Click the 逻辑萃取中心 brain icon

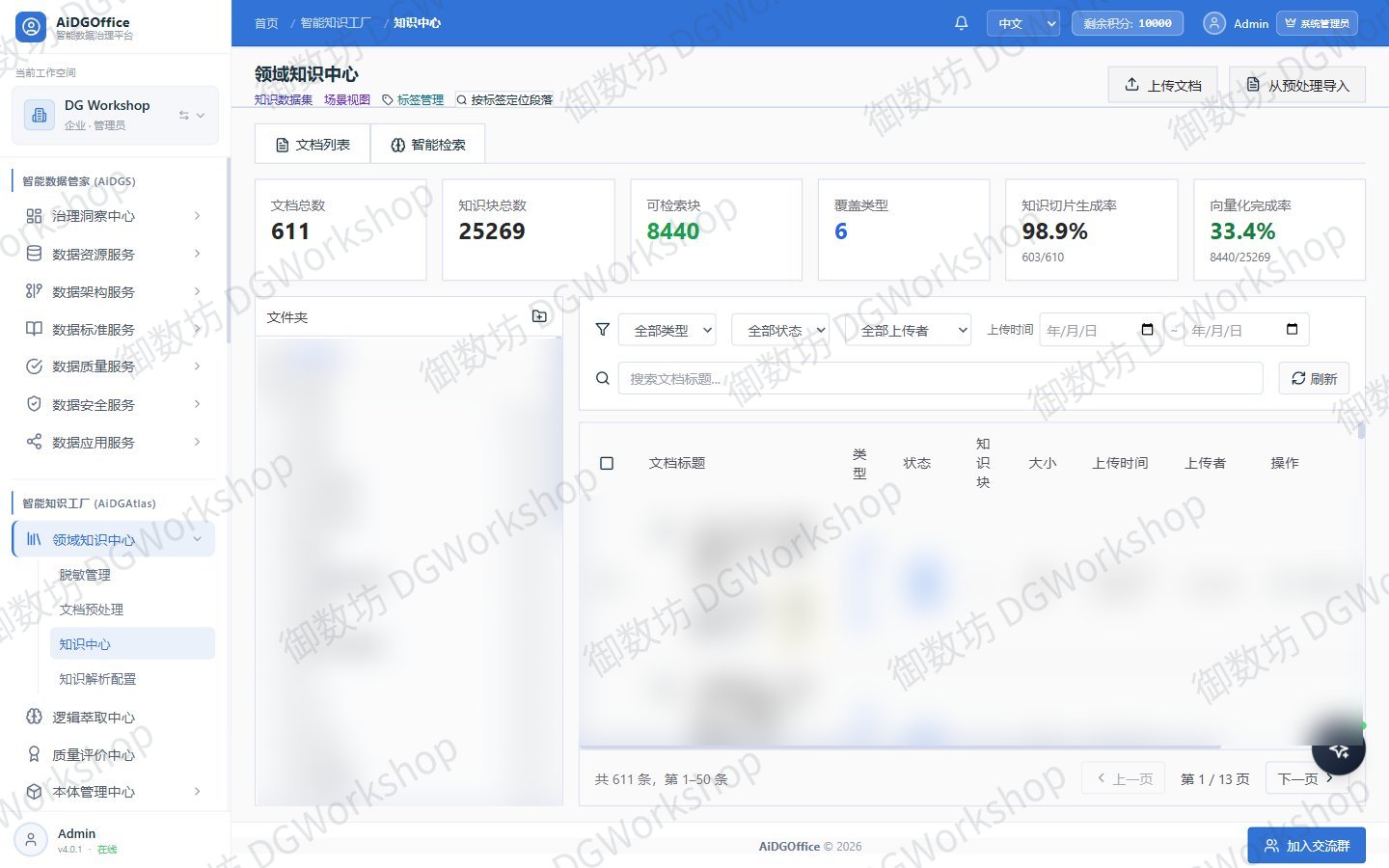[34, 717]
